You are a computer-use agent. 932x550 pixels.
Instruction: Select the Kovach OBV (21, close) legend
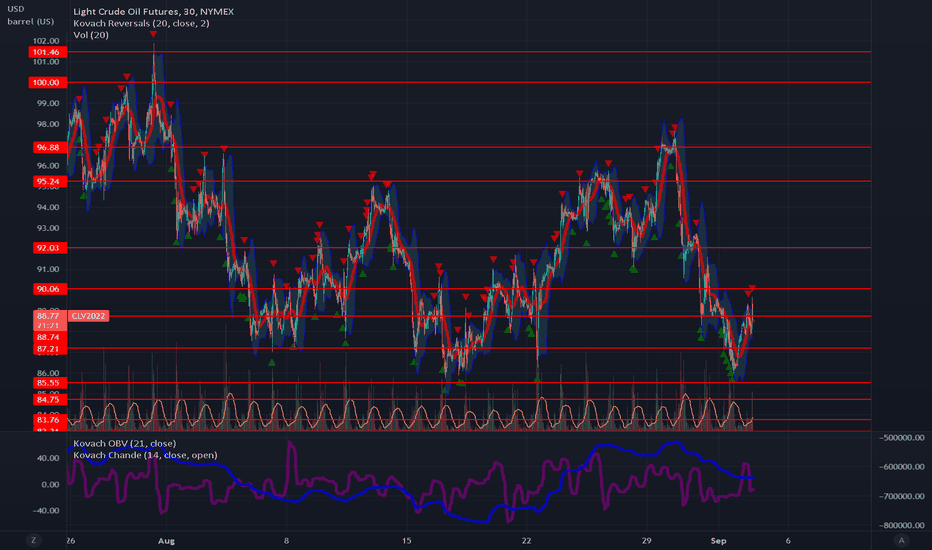(124, 444)
